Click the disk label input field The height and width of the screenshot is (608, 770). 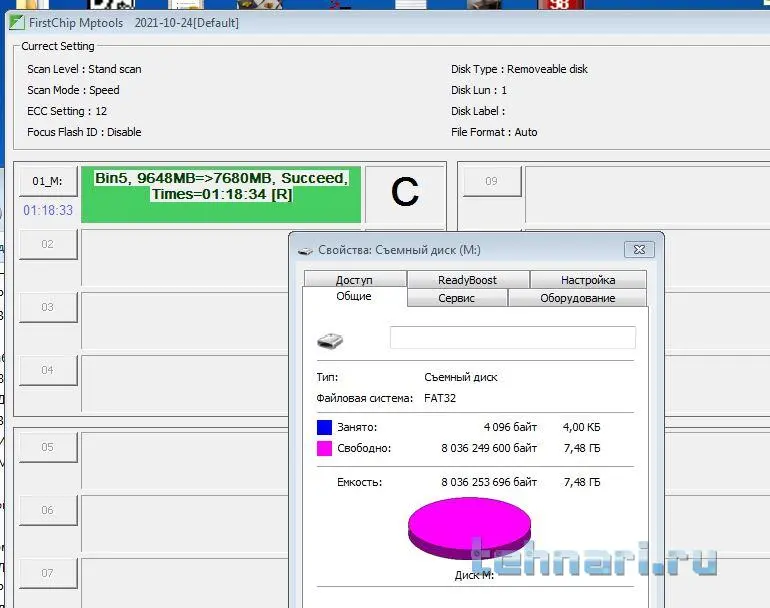point(513,337)
